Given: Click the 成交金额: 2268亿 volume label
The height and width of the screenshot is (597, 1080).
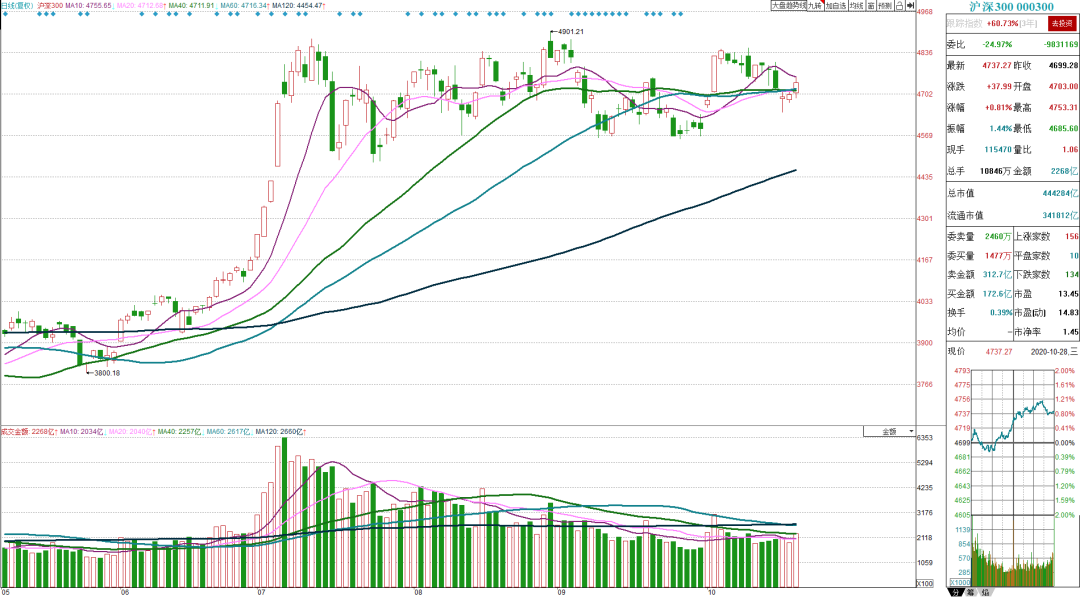Looking at the screenshot, I should click(28, 432).
